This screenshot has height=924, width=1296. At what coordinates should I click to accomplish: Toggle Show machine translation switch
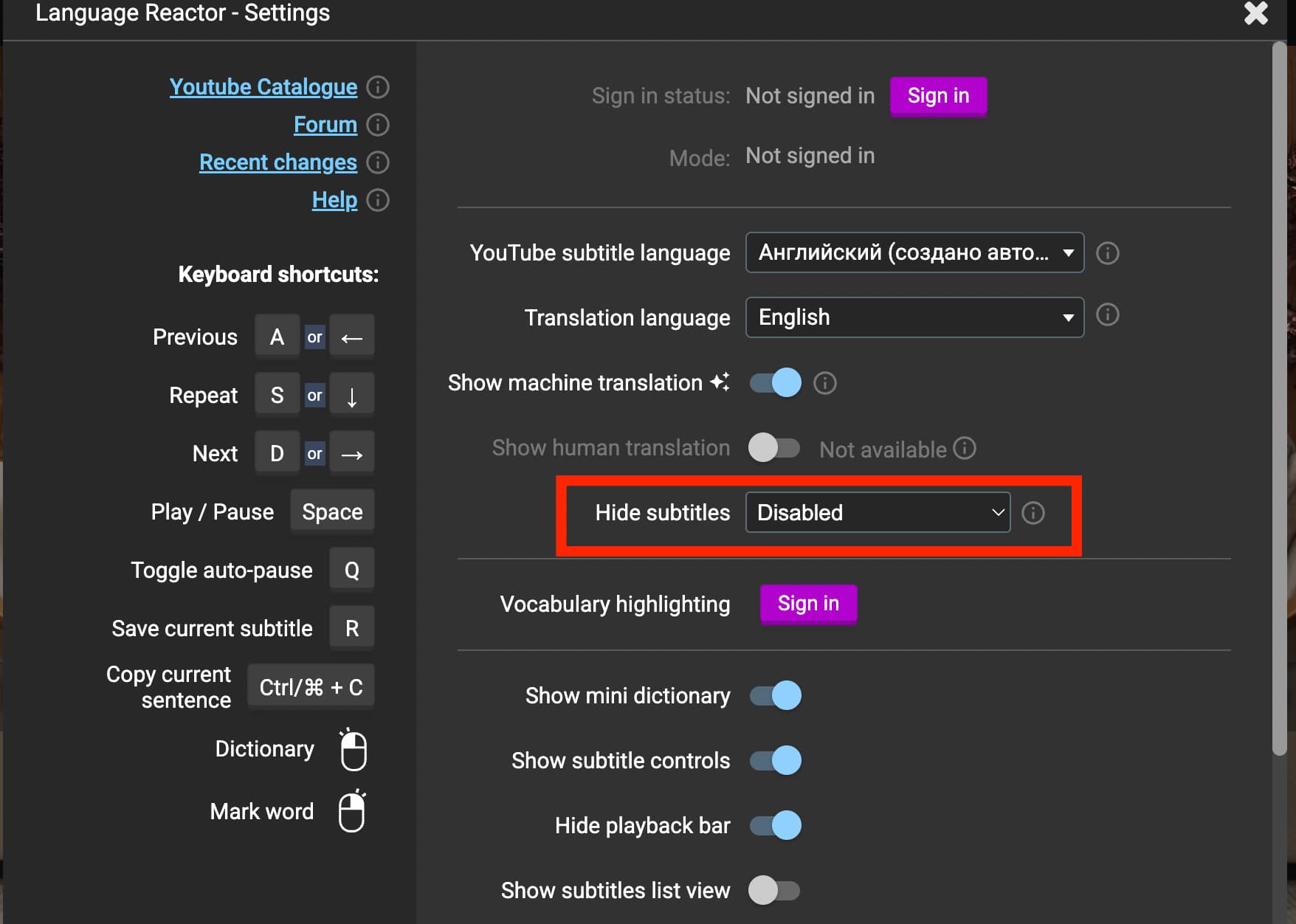[x=775, y=382]
